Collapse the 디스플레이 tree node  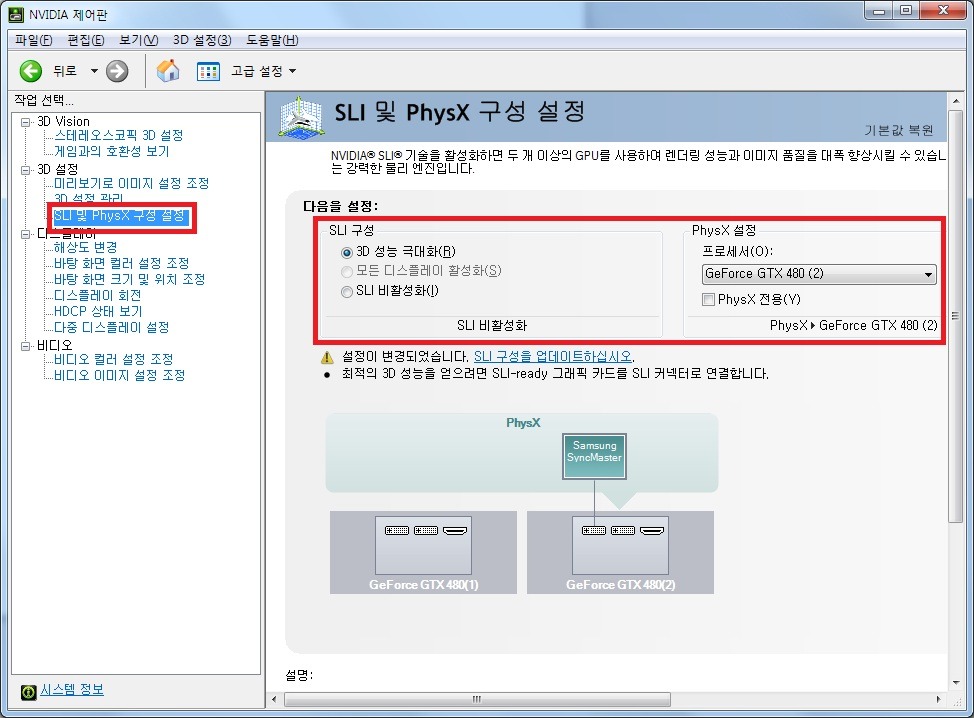25,234
